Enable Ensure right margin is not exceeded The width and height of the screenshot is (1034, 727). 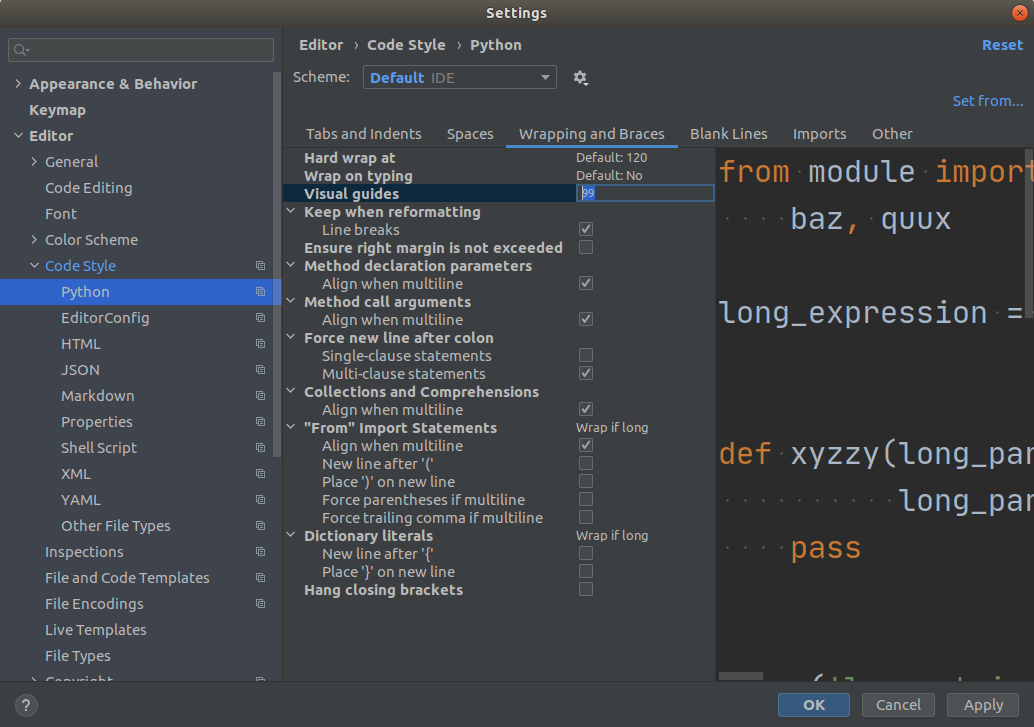click(585, 247)
